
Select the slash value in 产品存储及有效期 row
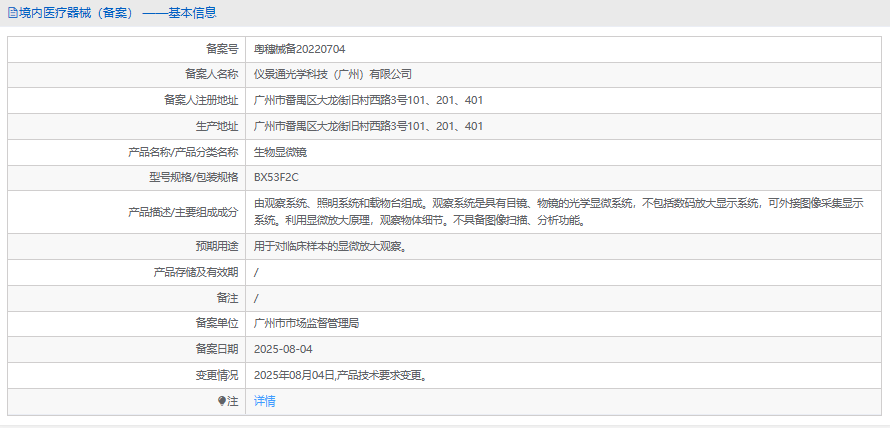pyautogui.click(x=256, y=272)
